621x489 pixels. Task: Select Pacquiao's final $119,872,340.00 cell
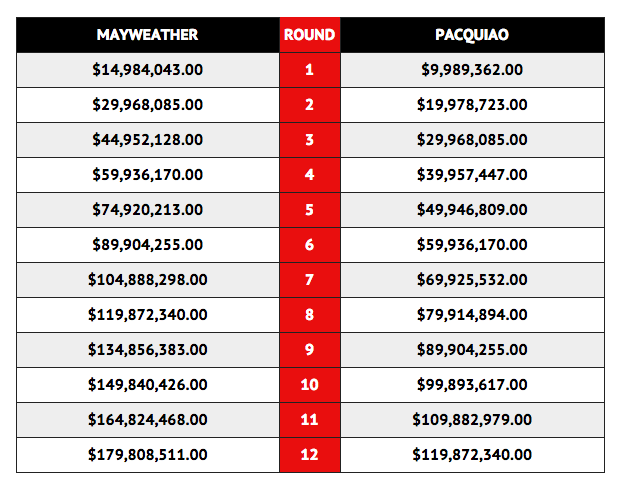coord(472,455)
